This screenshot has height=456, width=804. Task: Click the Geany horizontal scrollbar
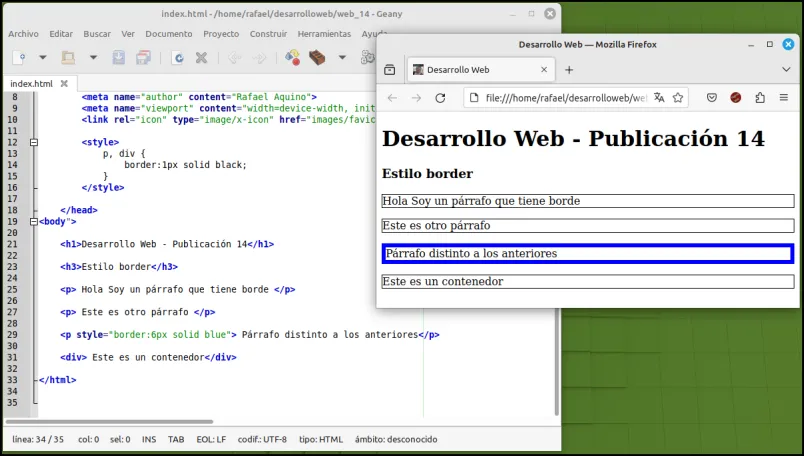point(109,422)
